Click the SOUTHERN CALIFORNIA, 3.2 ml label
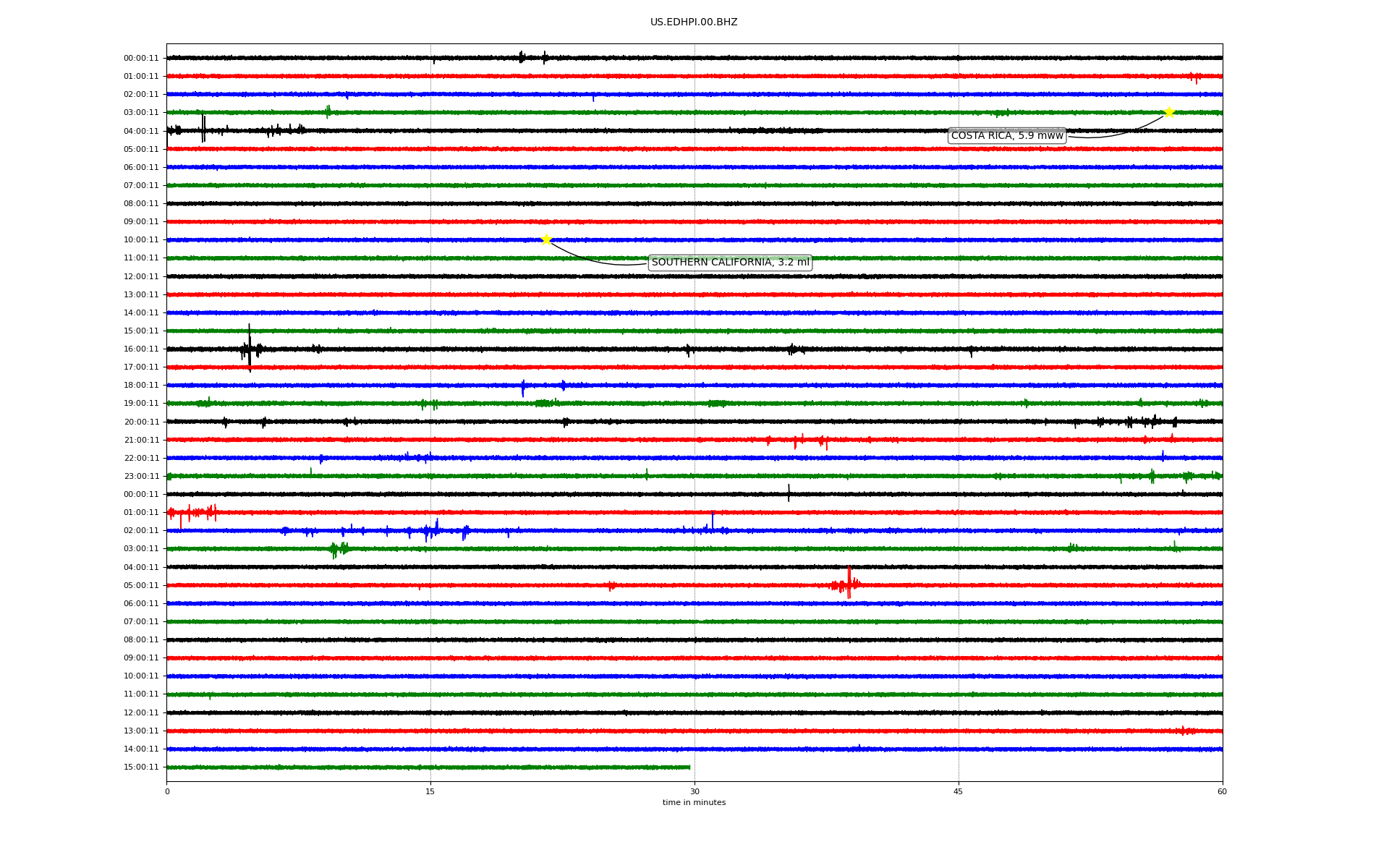 click(x=730, y=263)
